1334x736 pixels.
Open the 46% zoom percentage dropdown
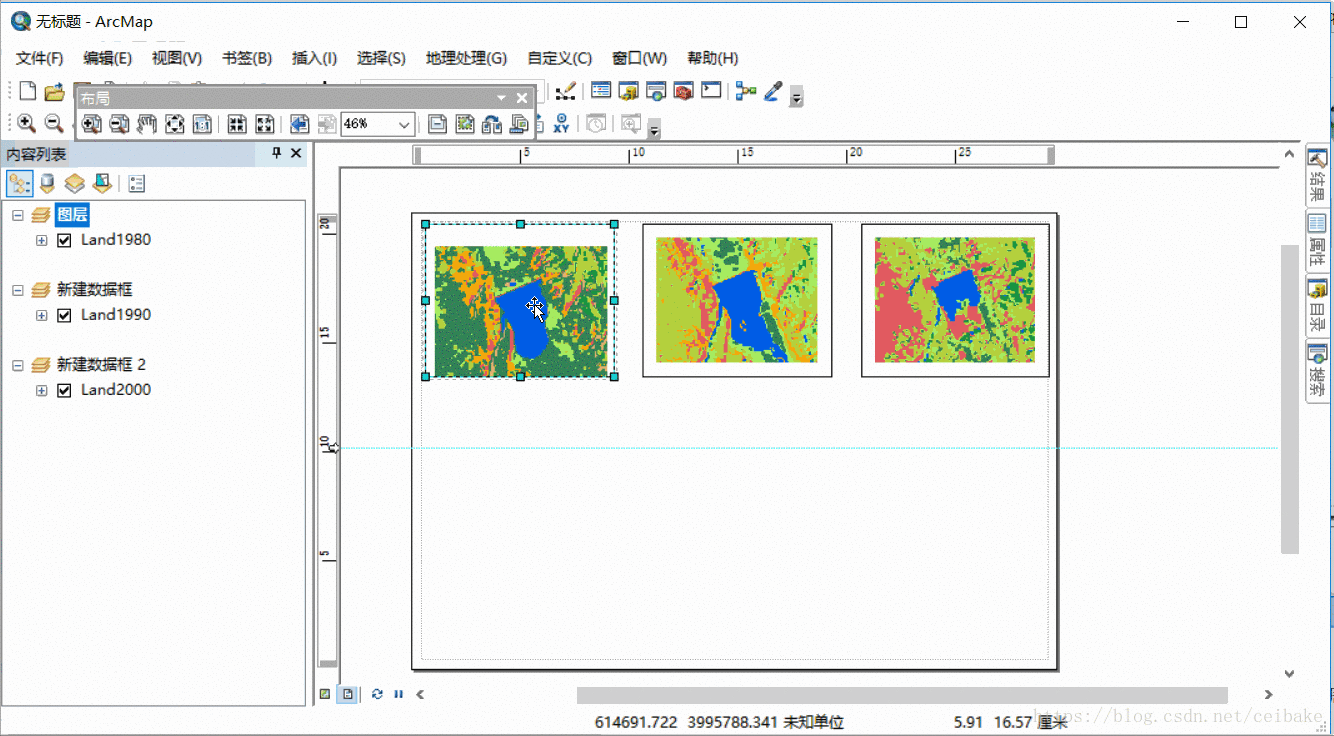pos(404,124)
